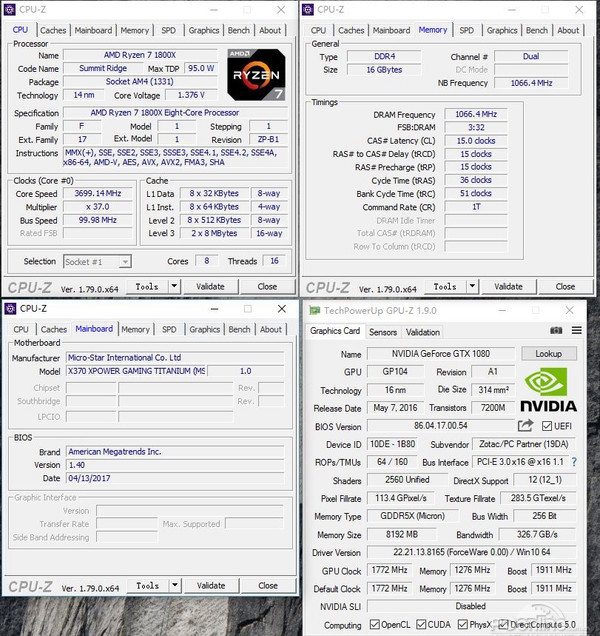Click the AMD Ryzen 7 logo image

256,75
